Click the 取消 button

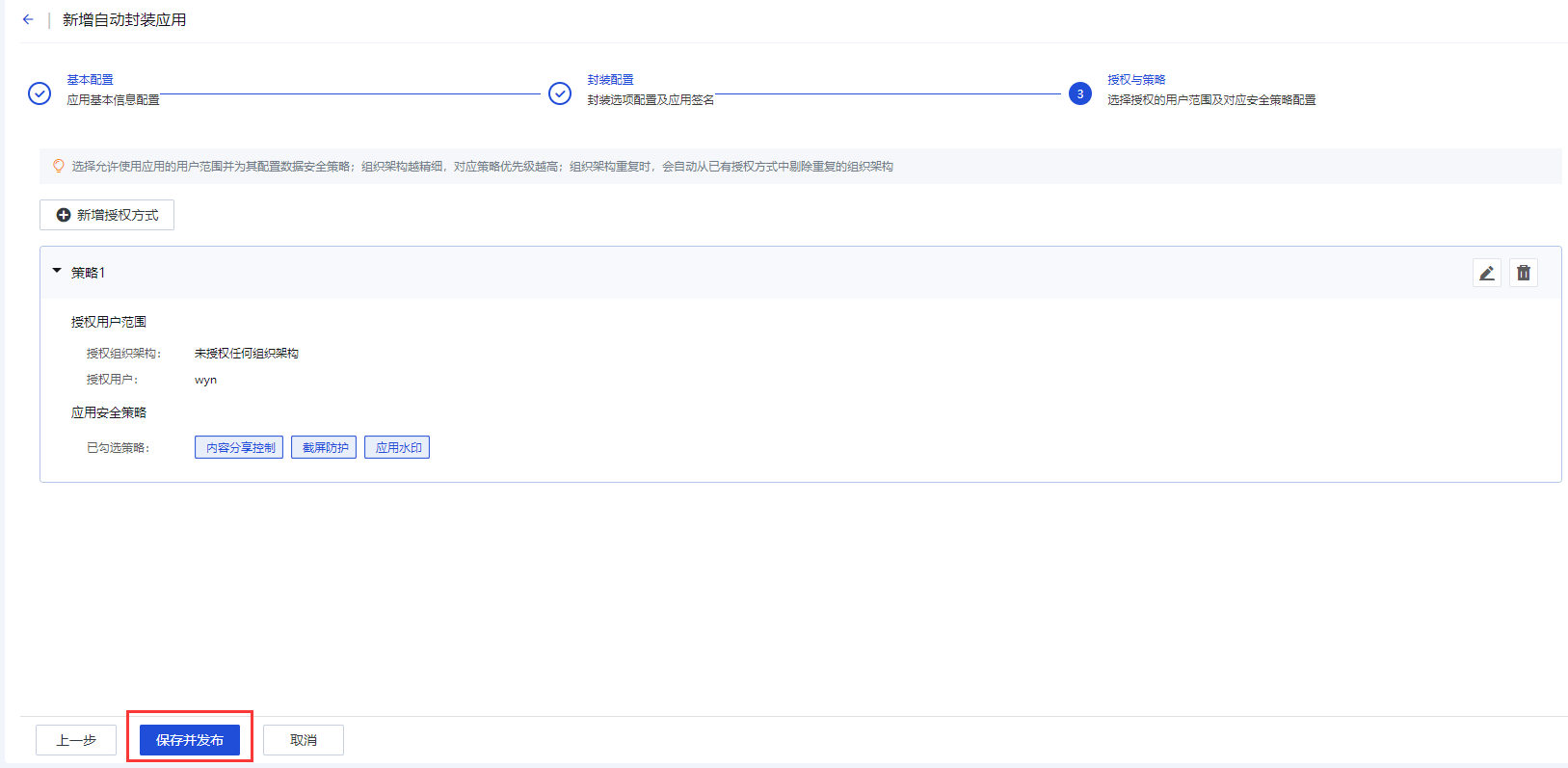(304, 740)
